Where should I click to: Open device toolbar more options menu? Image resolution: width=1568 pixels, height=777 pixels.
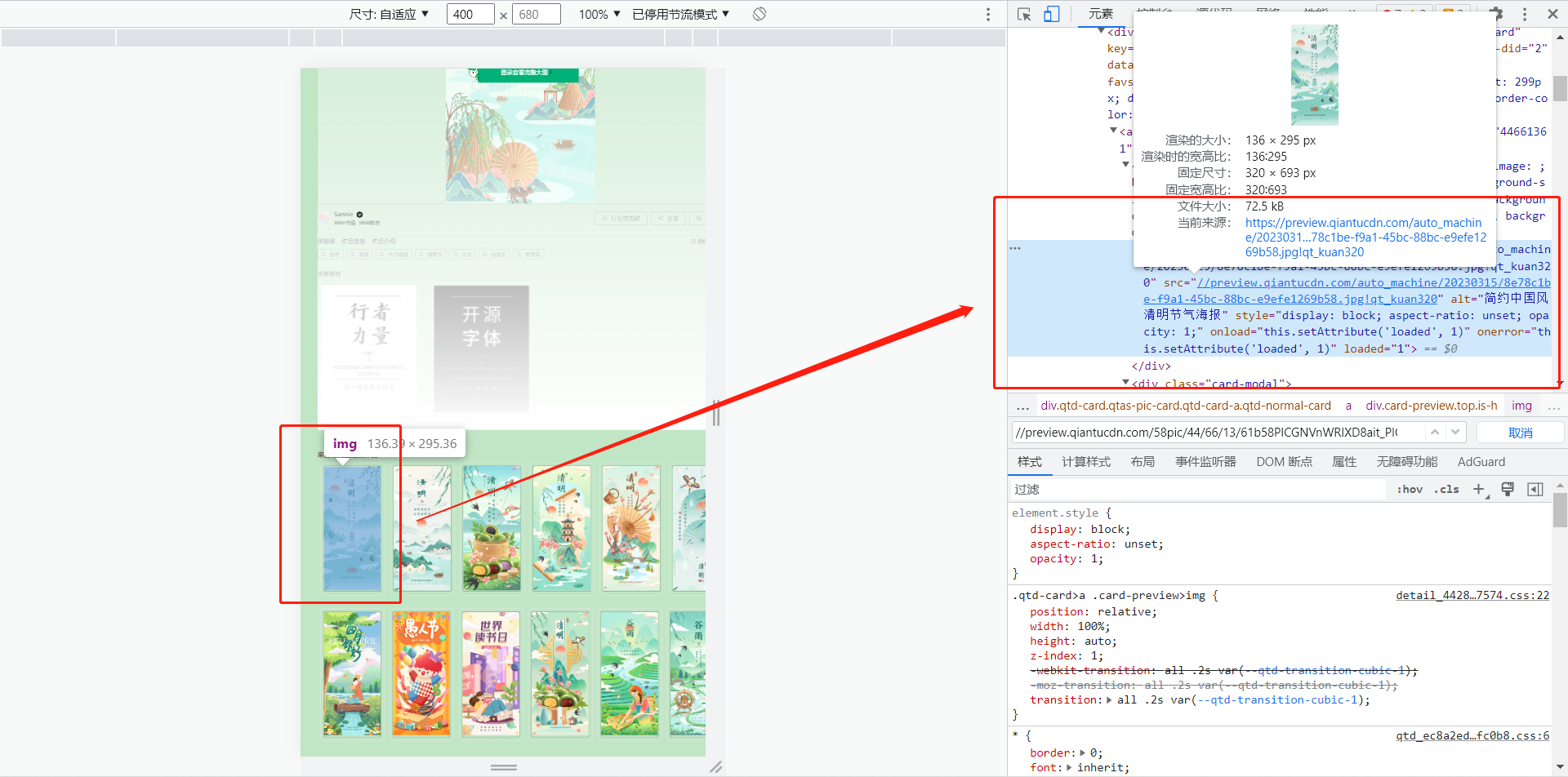[x=988, y=14]
